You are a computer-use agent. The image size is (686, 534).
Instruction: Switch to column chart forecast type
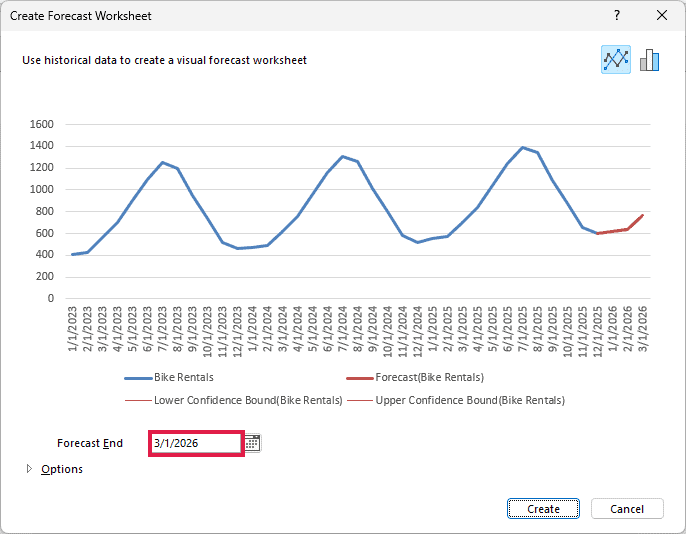coord(649,59)
